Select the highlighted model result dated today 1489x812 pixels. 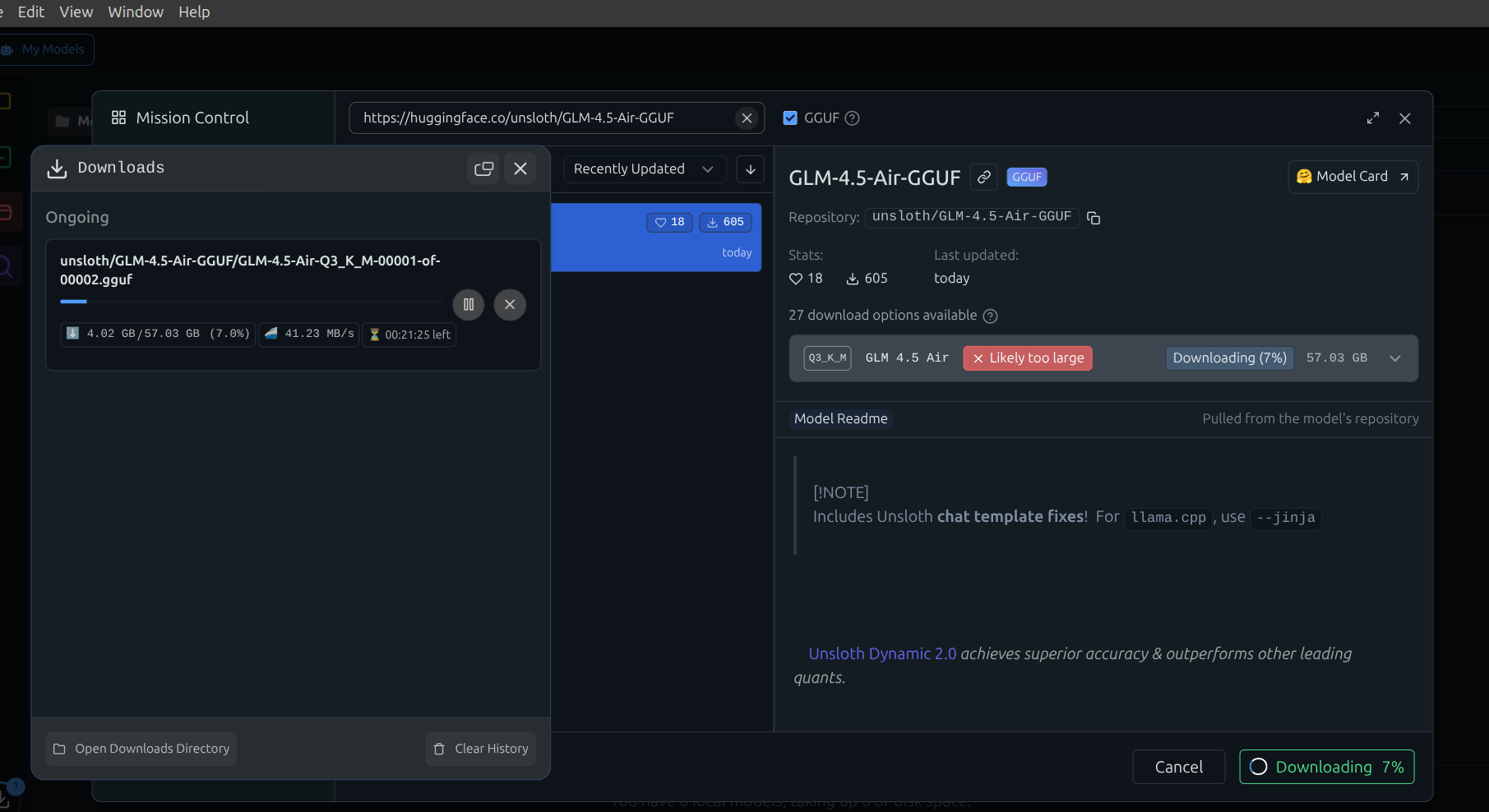(656, 238)
